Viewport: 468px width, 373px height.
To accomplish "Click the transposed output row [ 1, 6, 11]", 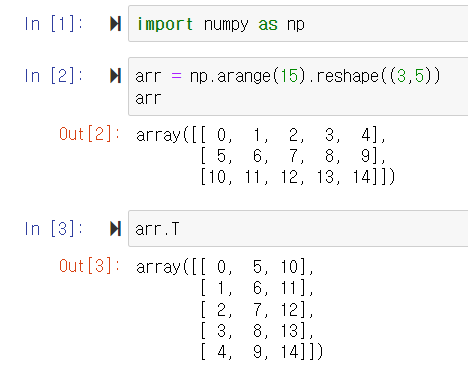I will tap(257, 288).
